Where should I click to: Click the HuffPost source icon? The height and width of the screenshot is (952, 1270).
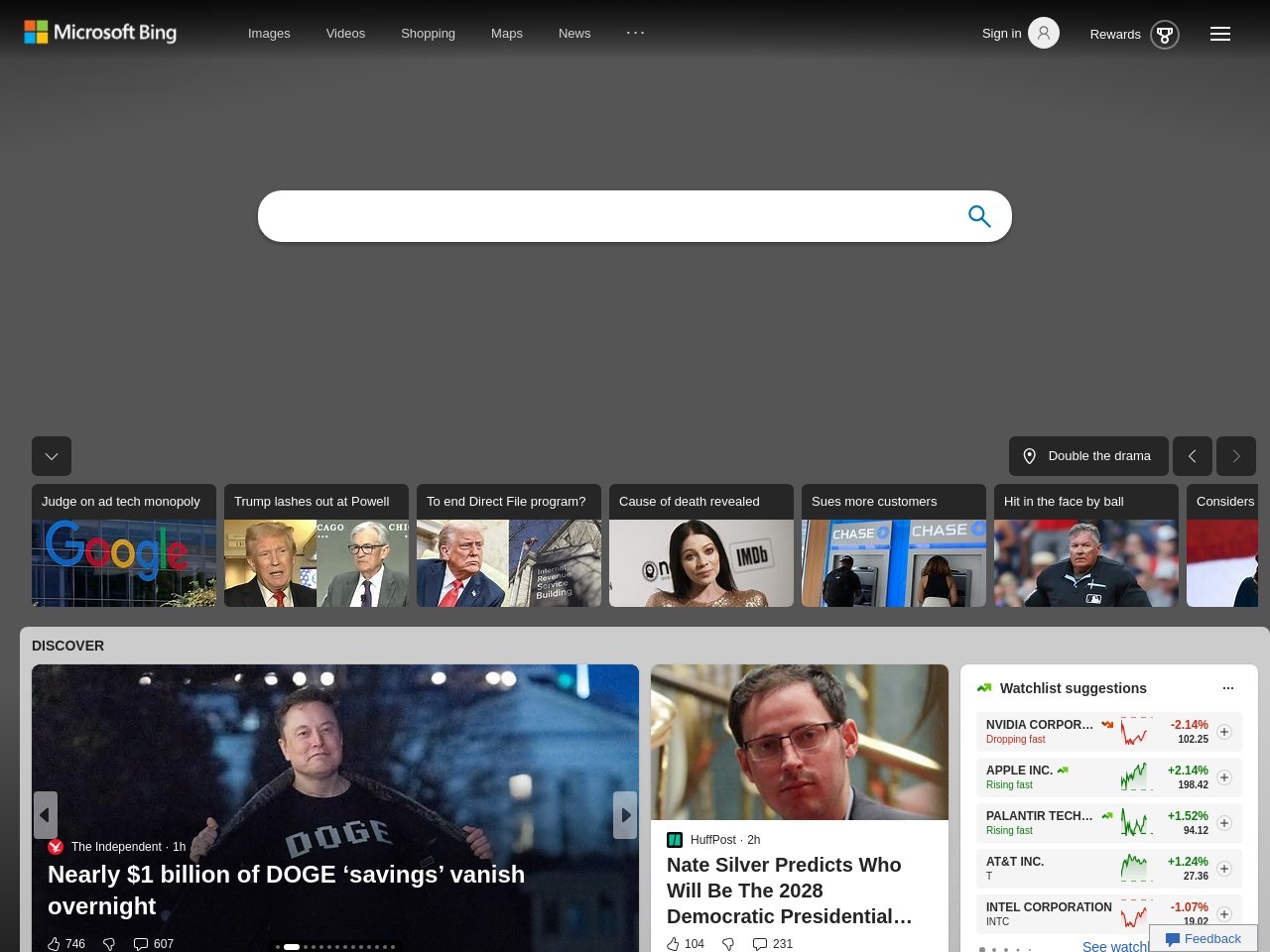[x=675, y=840]
